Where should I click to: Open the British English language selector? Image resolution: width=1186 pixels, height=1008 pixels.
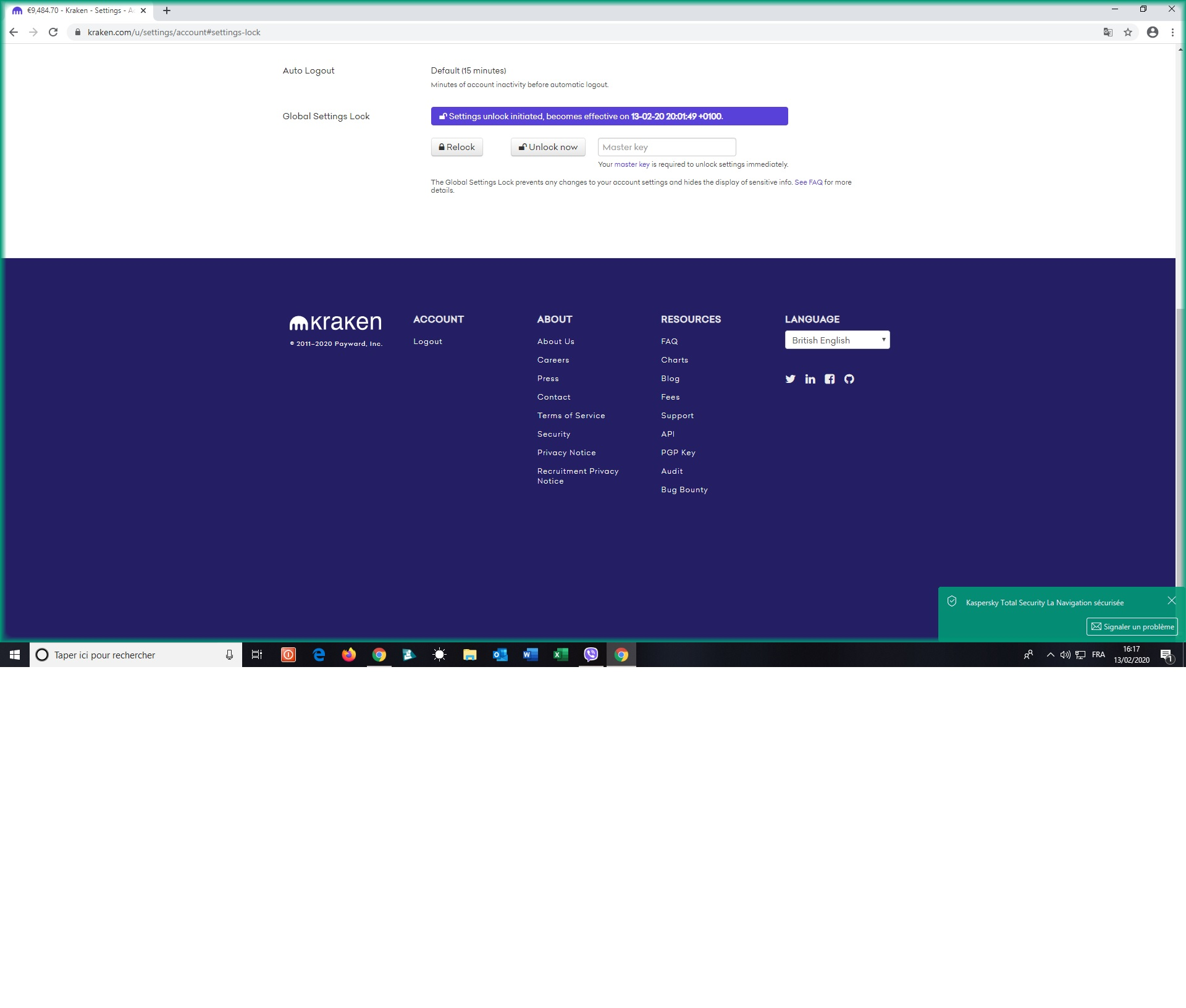(838, 340)
